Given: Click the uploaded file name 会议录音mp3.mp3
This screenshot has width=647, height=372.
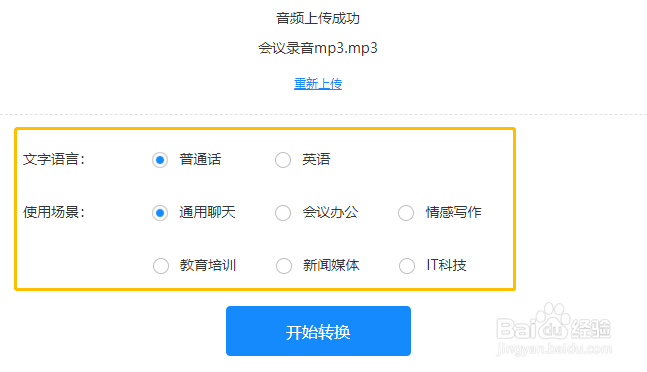Looking at the screenshot, I should [318, 48].
